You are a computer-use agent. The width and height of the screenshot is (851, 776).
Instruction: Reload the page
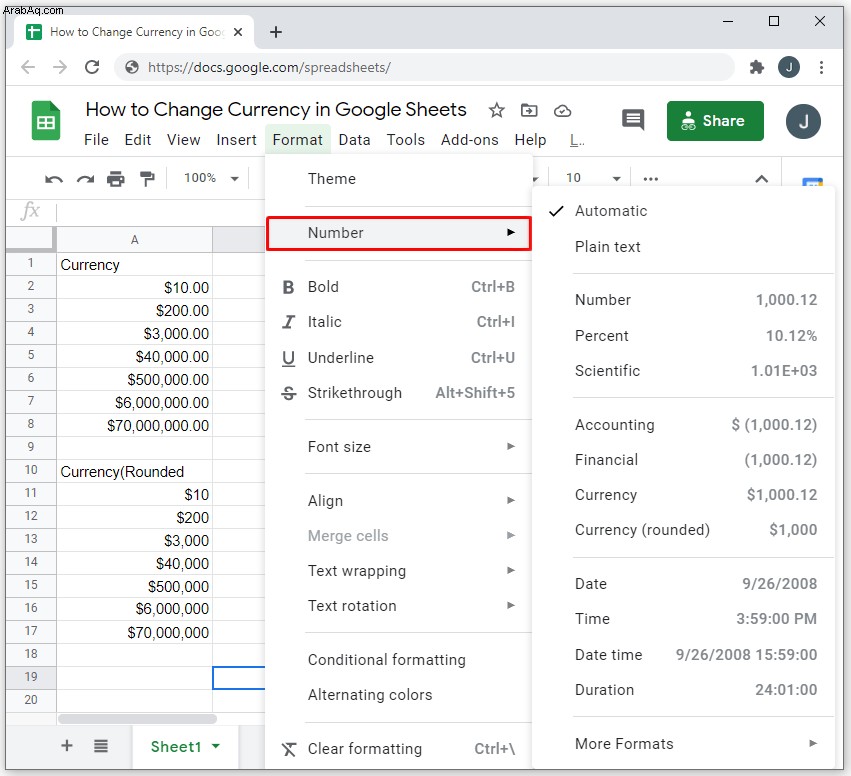tap(92, 67)
